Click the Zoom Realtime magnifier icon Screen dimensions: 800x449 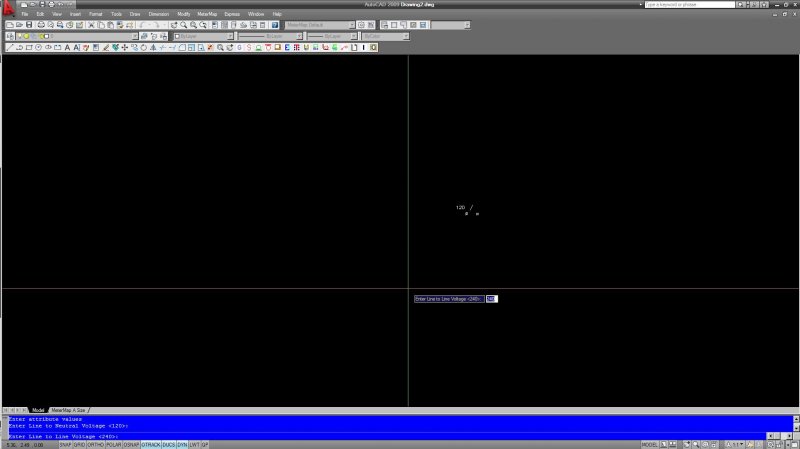[x=184, y=25]
